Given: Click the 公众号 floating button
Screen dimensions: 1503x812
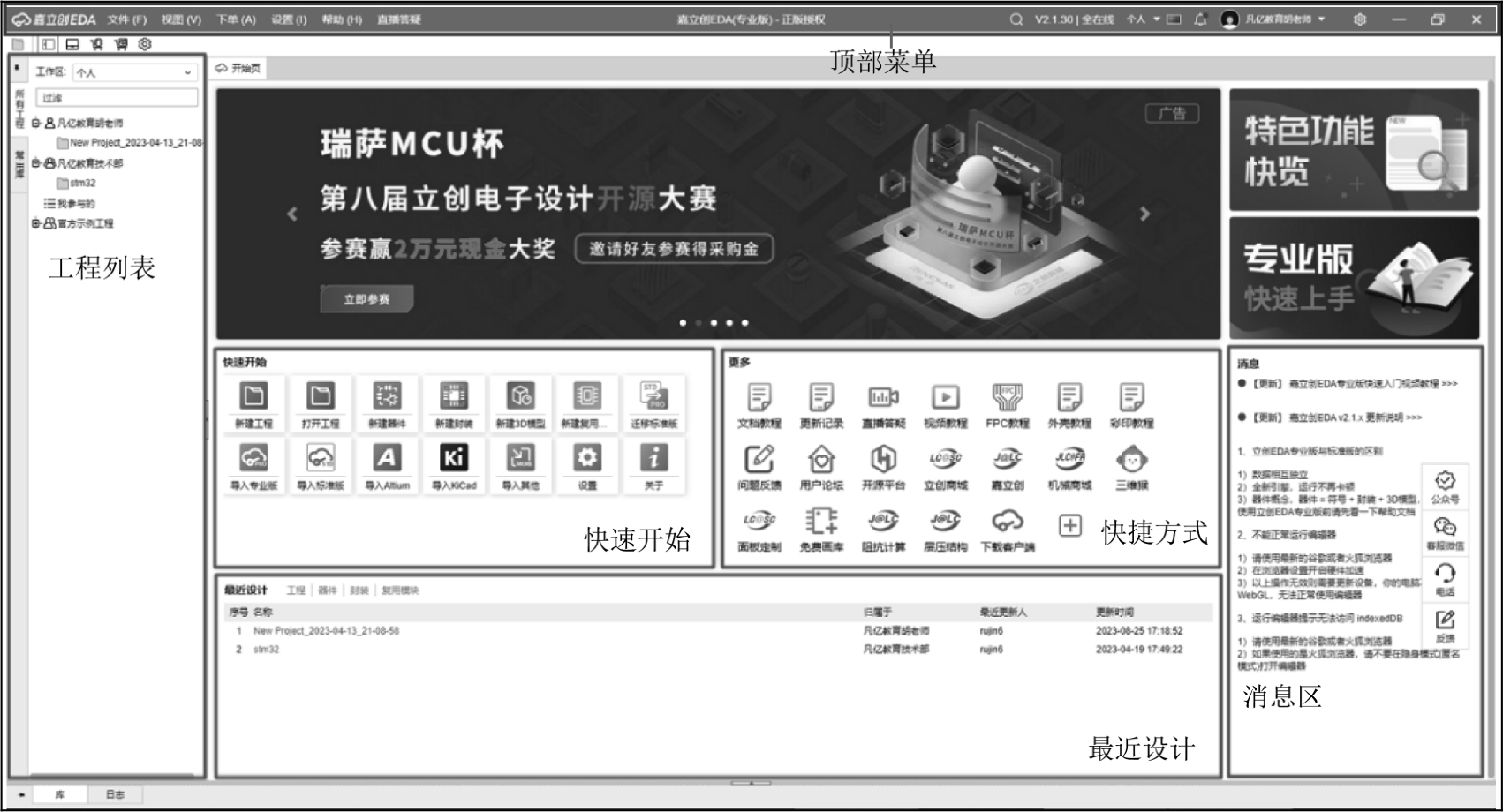Looking at the screenshot, I should pos(1445,487).
